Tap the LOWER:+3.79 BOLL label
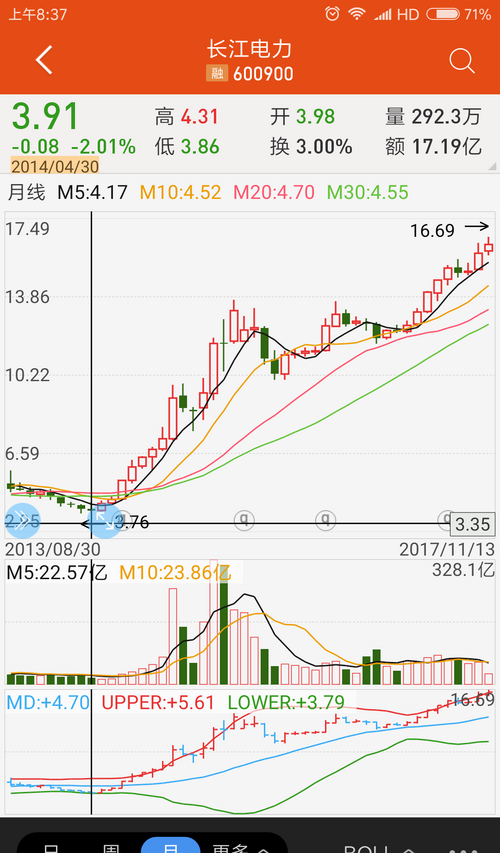500x853 pixels. click(x=286, y=702)
